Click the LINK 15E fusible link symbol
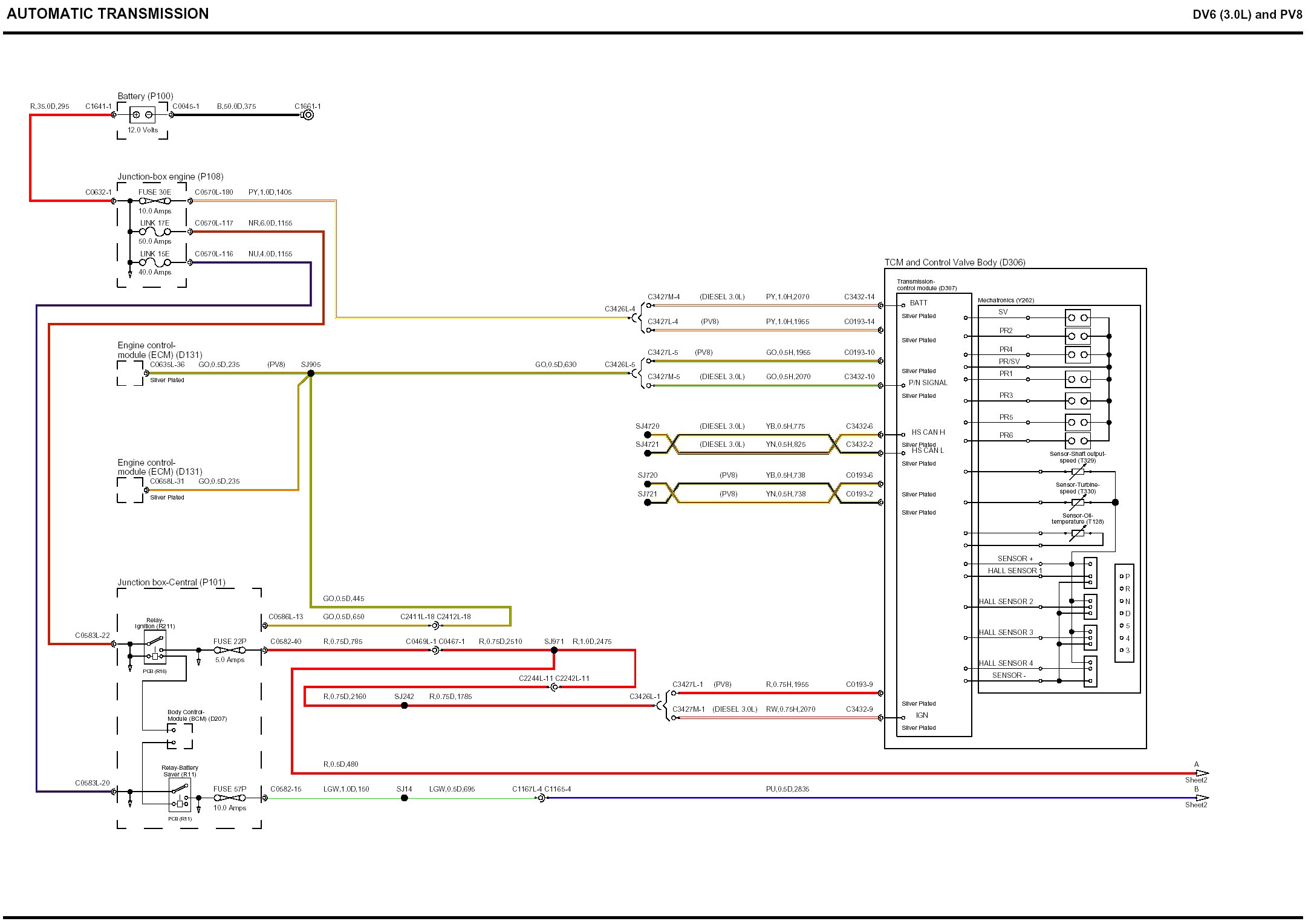 [x=155, y=262]
